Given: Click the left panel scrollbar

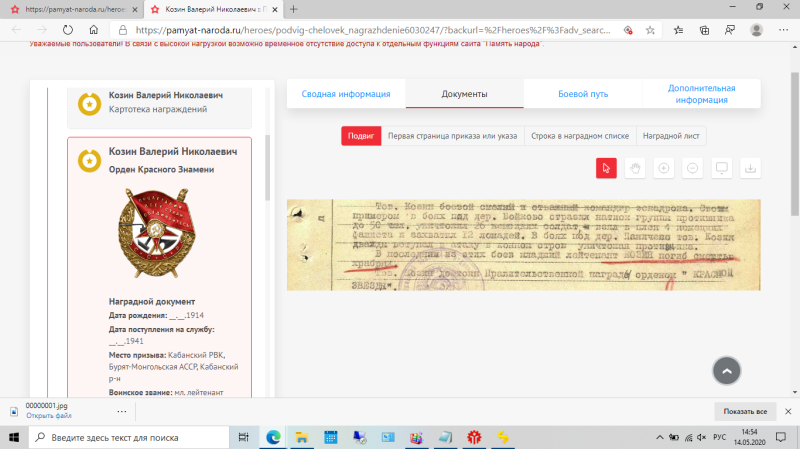Looking at the screenshot, I should pos(267,168).
